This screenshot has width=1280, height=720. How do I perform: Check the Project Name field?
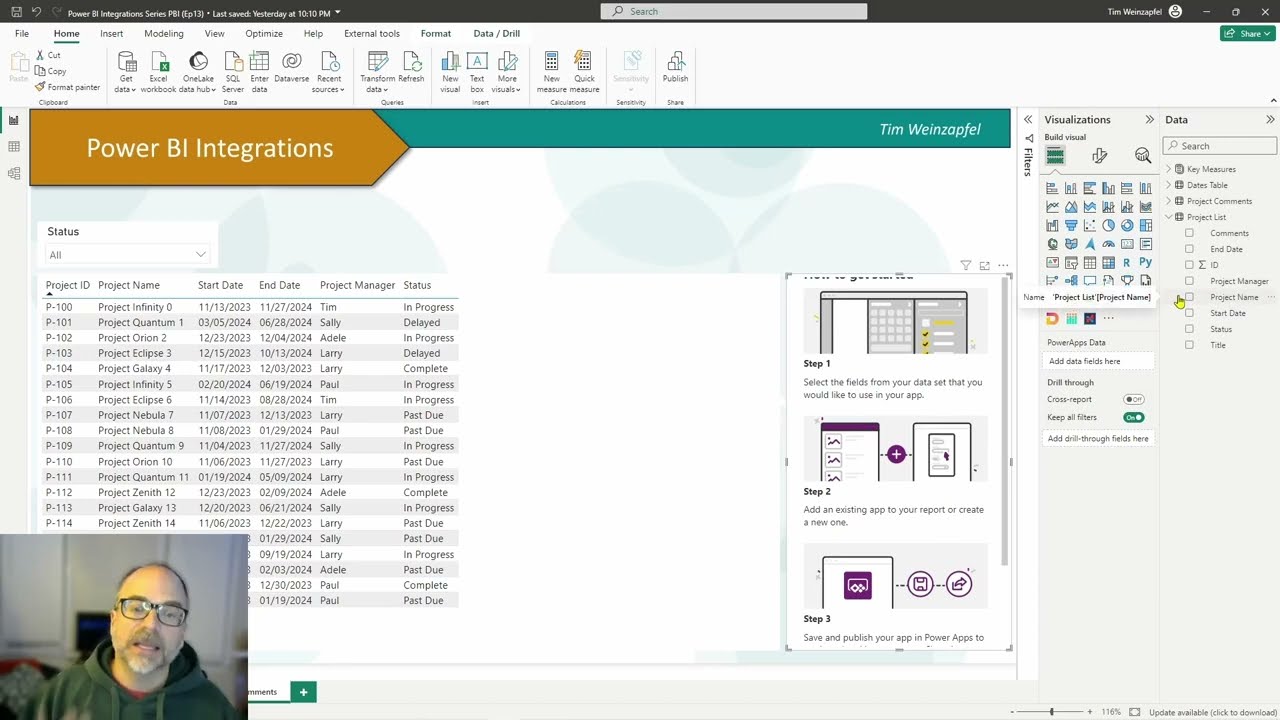pyautogui.click(x=1189, y=297)
